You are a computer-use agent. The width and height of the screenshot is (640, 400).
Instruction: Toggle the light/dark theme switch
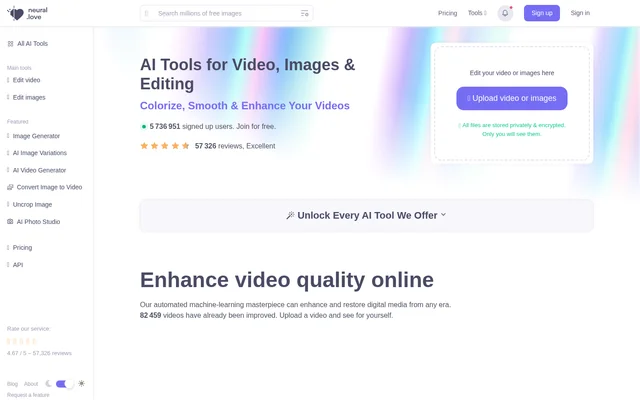tap(64, 384)
